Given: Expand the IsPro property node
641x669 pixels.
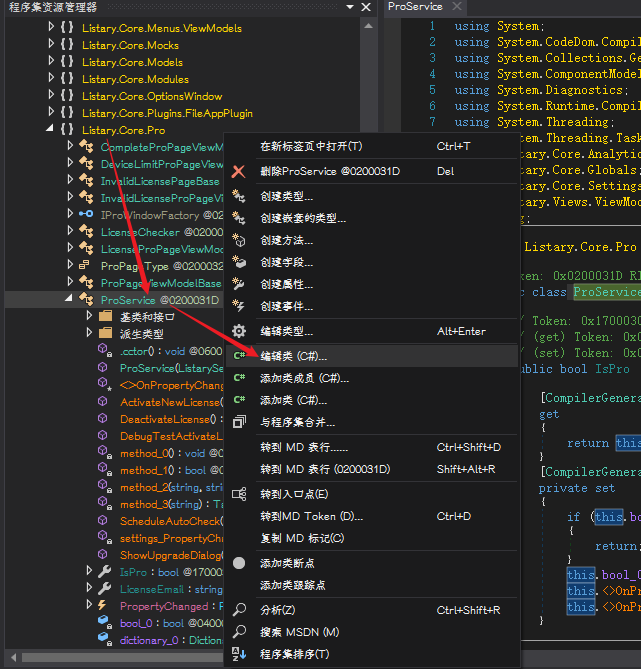Looking at the screenshot, I should [x=89, y=571].
